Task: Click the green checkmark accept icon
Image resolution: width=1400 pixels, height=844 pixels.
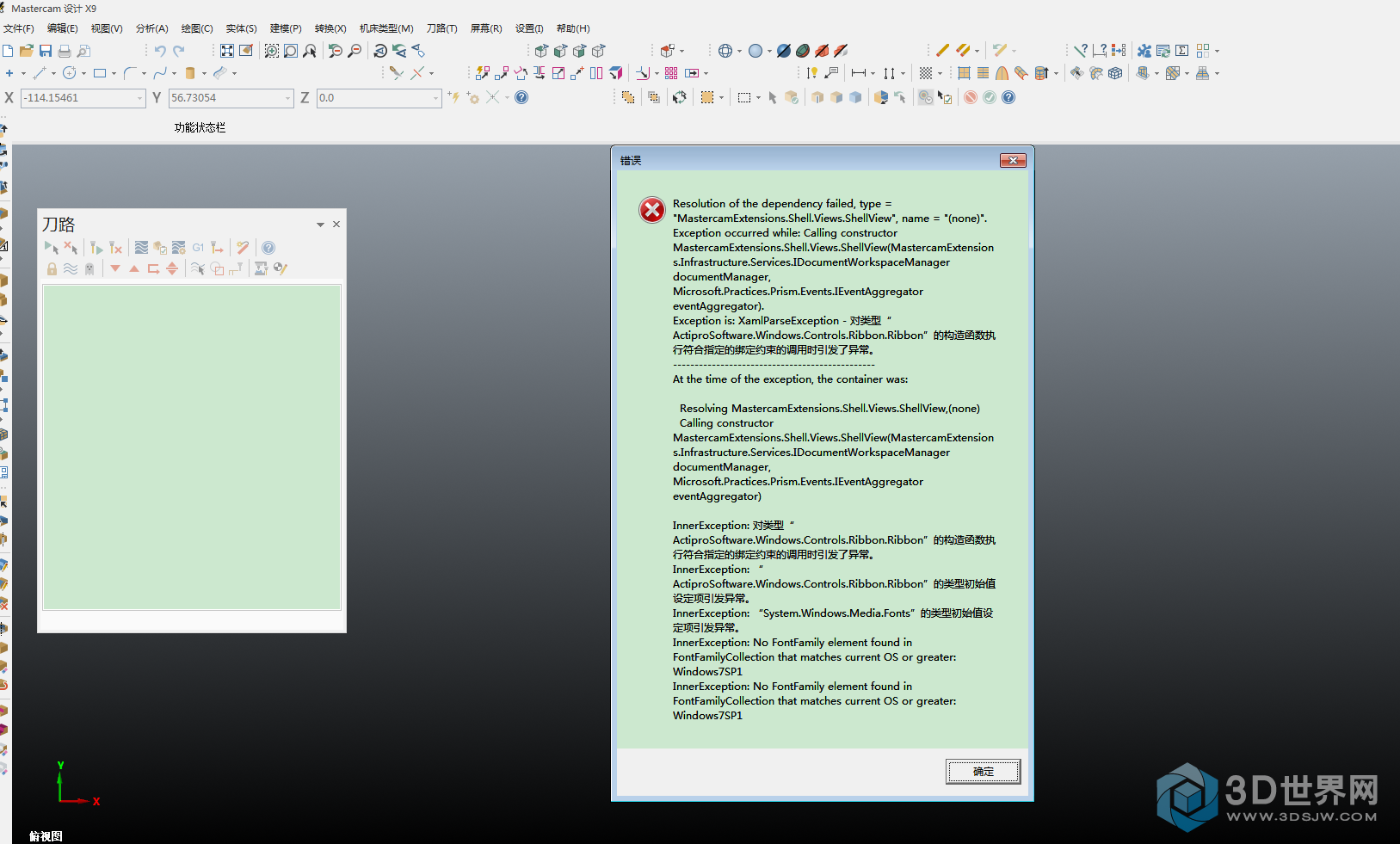Action: 990,97
